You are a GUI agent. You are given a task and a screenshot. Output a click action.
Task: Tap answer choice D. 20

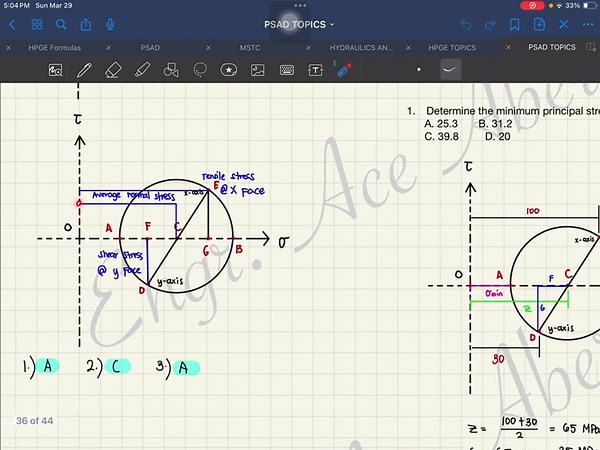(x=498, y=136)
